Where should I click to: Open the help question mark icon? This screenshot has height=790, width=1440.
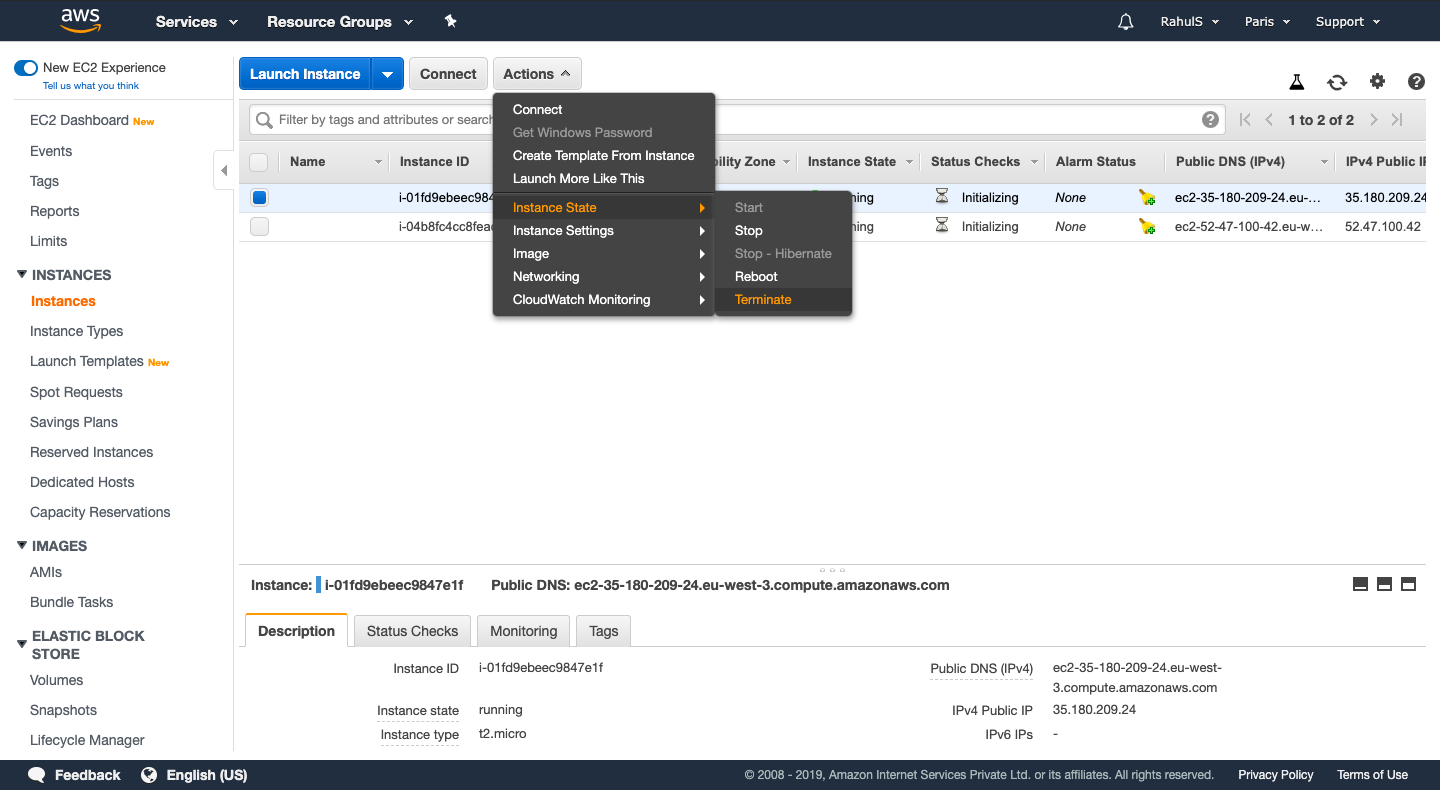point(1416,82)
